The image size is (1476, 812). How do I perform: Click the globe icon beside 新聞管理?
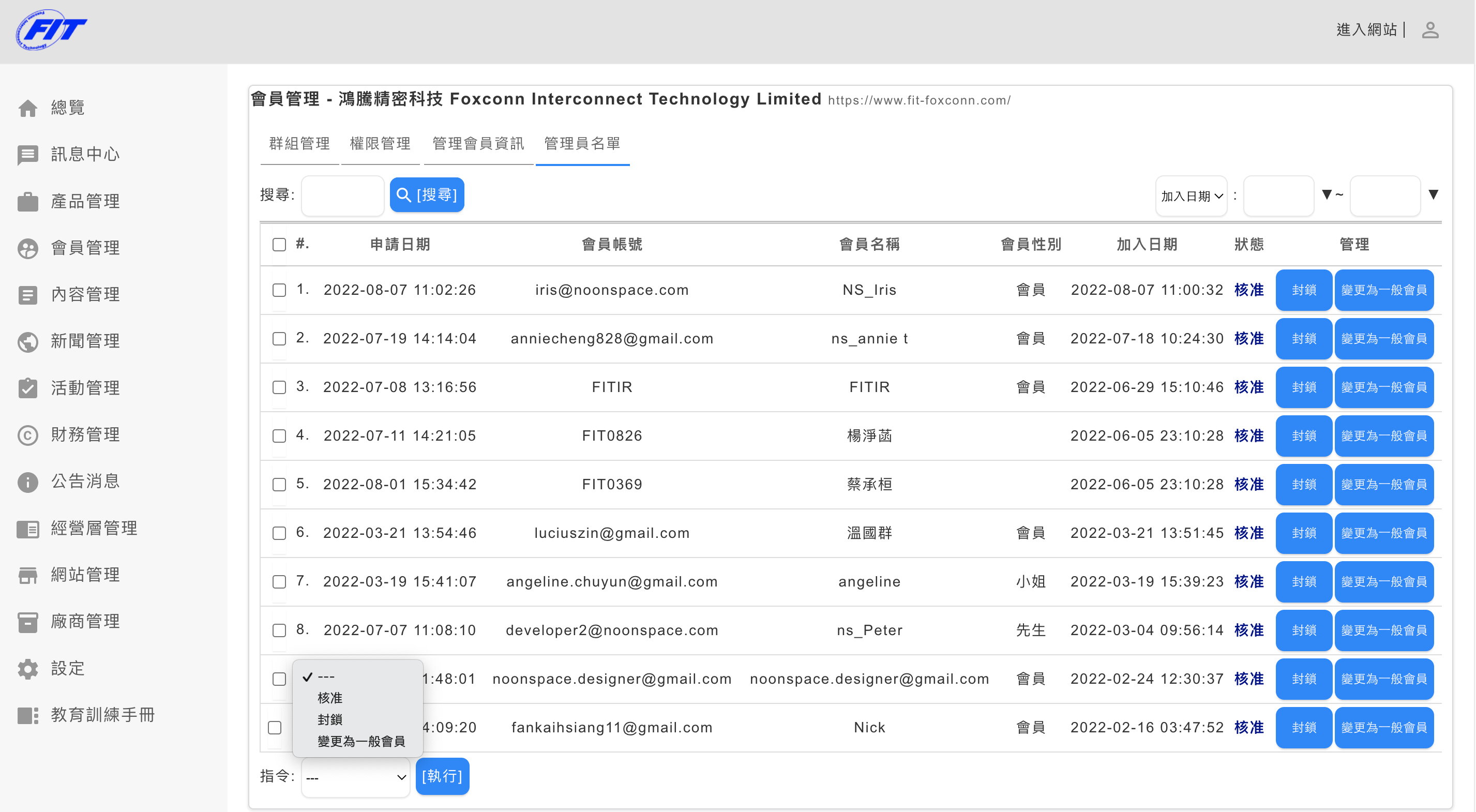point(27,341)
